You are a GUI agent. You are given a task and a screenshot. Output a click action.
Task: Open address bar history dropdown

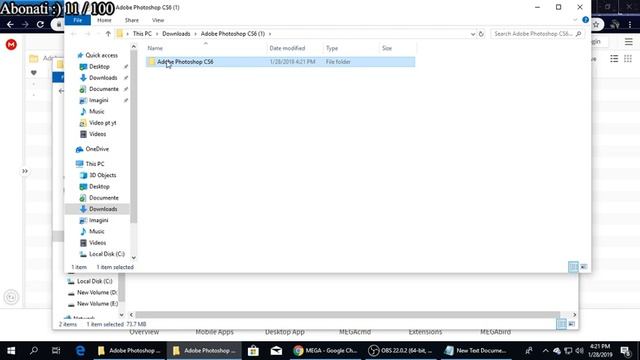(x=473, y=34)
